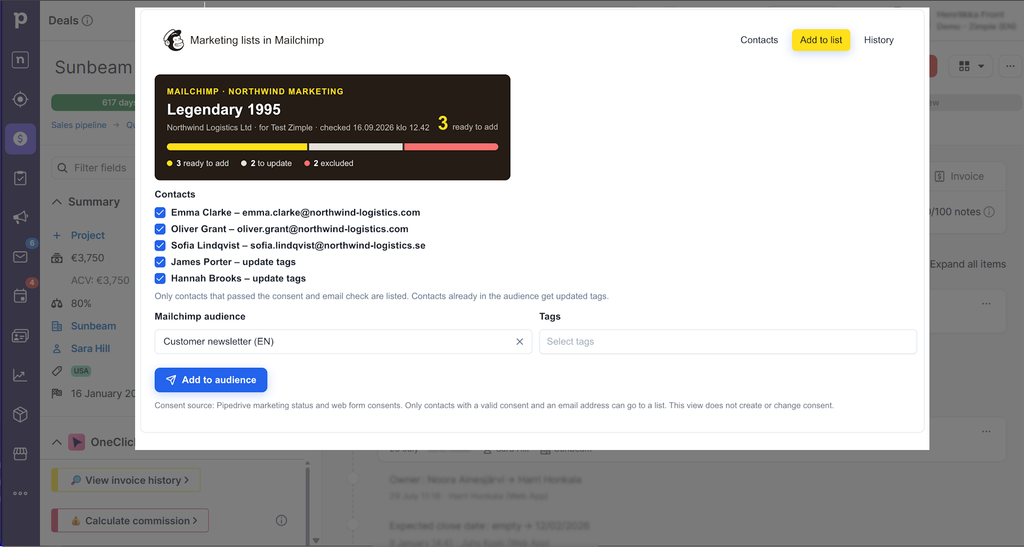Click the €3,750 deal value
Image resolution: width=1024 pixels, height=547 pixels.
[88, 258]
